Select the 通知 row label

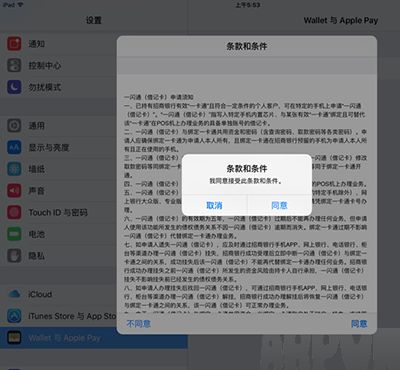click(37, 44)
